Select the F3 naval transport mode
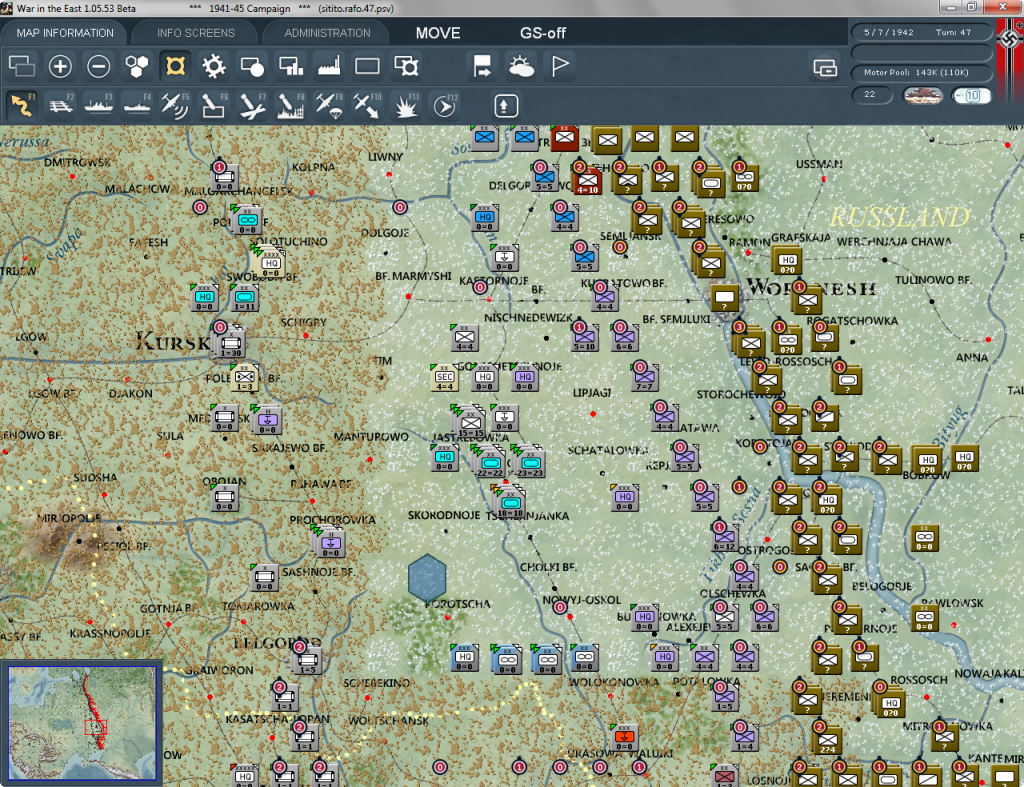The width and height of the screenshot is (1024, 787). pyautogui.click(x=99, y=106)
